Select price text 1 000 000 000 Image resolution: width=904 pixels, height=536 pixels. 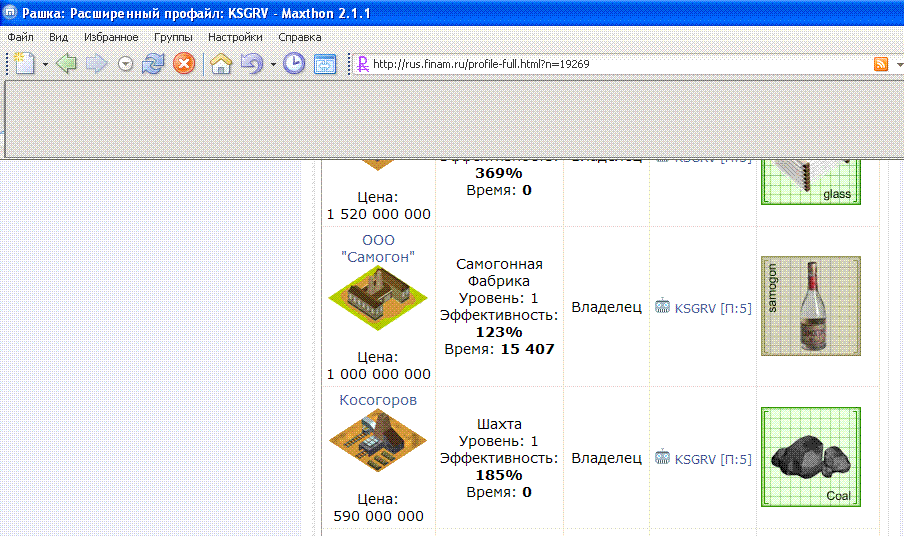378,374
